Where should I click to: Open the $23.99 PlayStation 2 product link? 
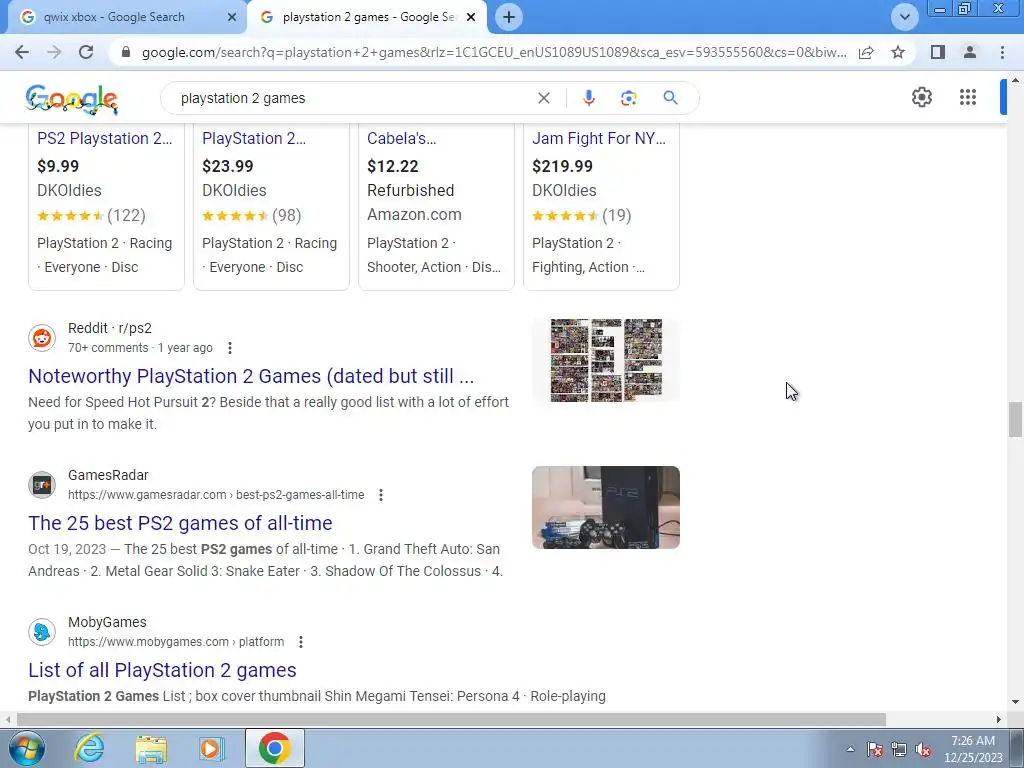pos(253,138)
